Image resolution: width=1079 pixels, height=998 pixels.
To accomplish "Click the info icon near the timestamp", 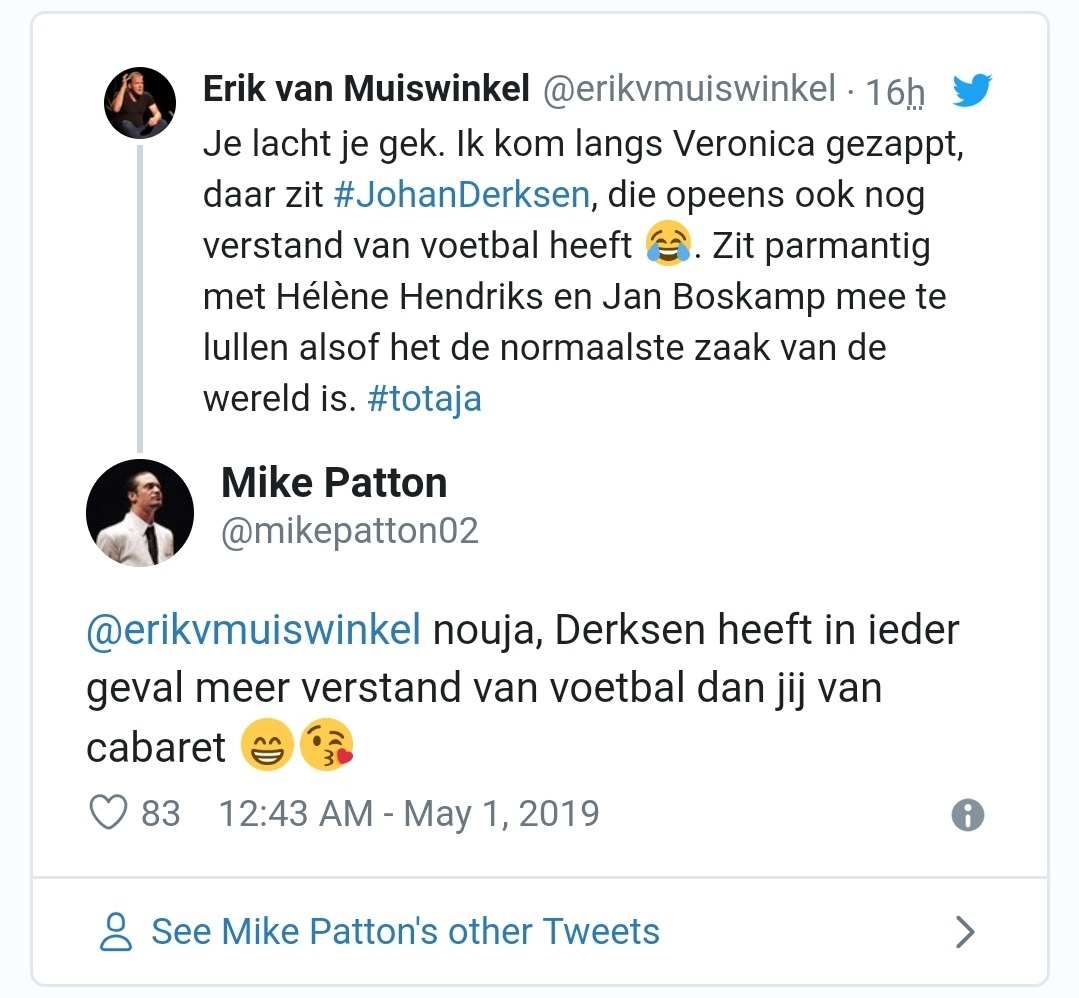I will [x=966, y=815].
